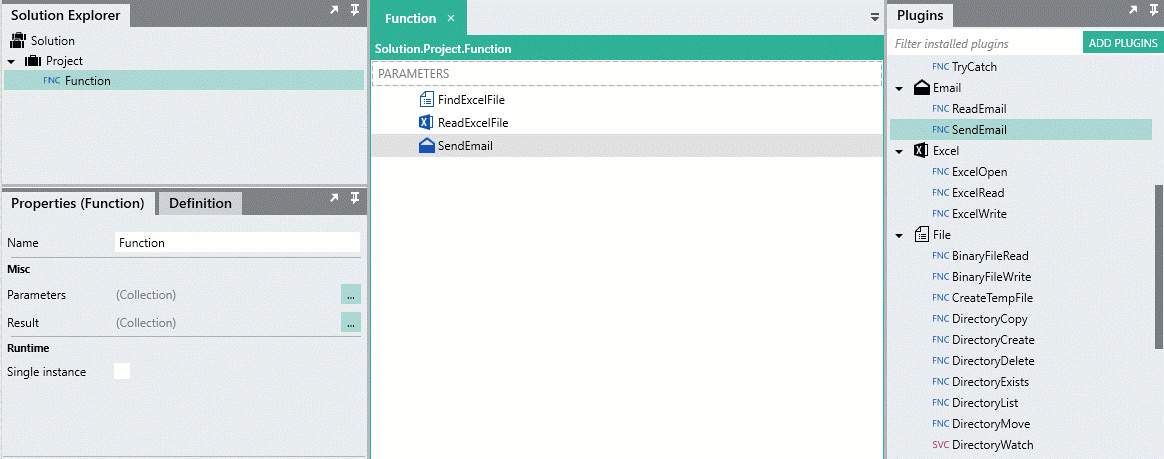Pop out the Properties panel

tap(334, 198)
